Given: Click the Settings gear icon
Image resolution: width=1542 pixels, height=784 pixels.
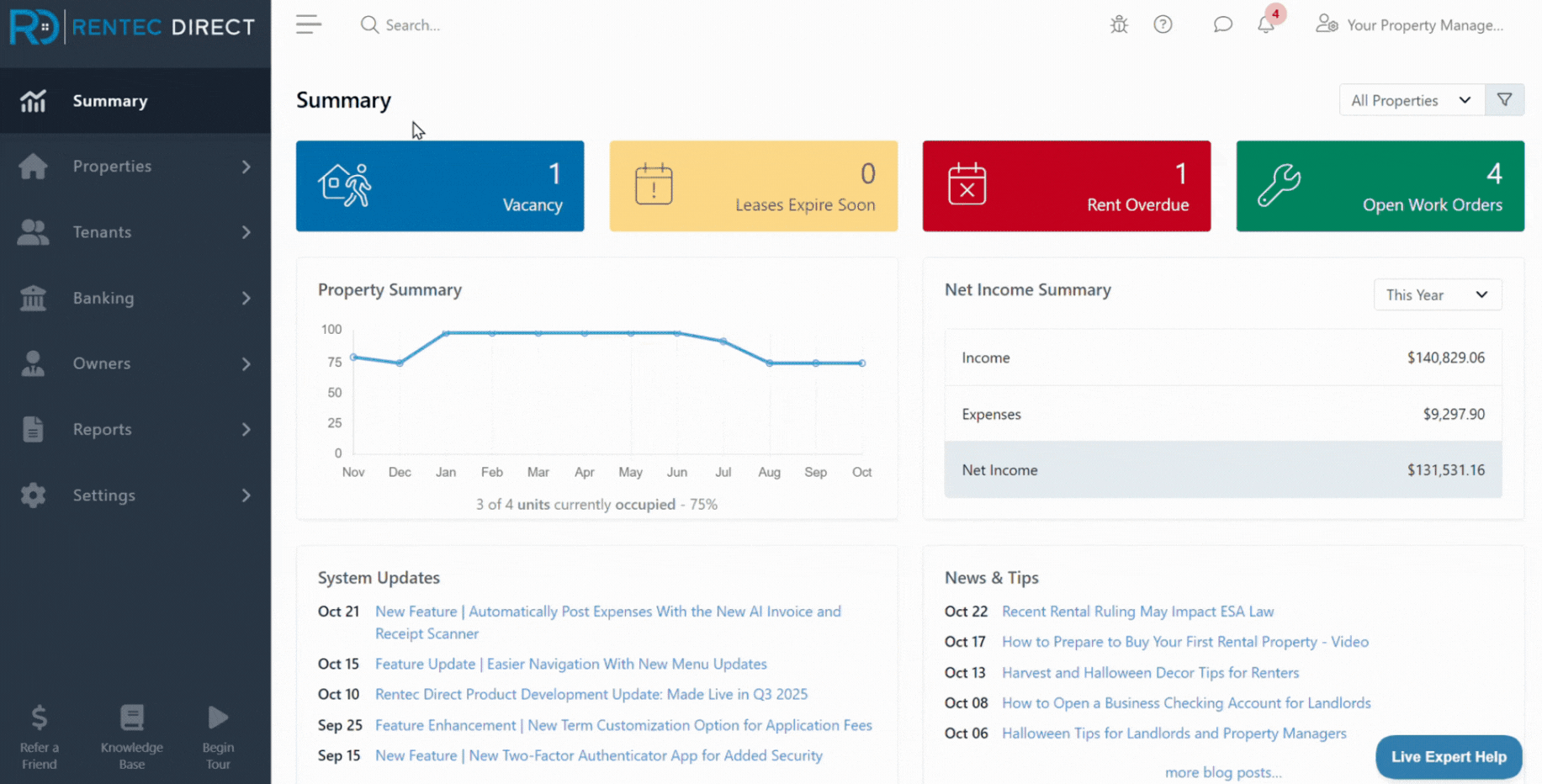Looking at the screenshot, I should [x=33, y=495].
